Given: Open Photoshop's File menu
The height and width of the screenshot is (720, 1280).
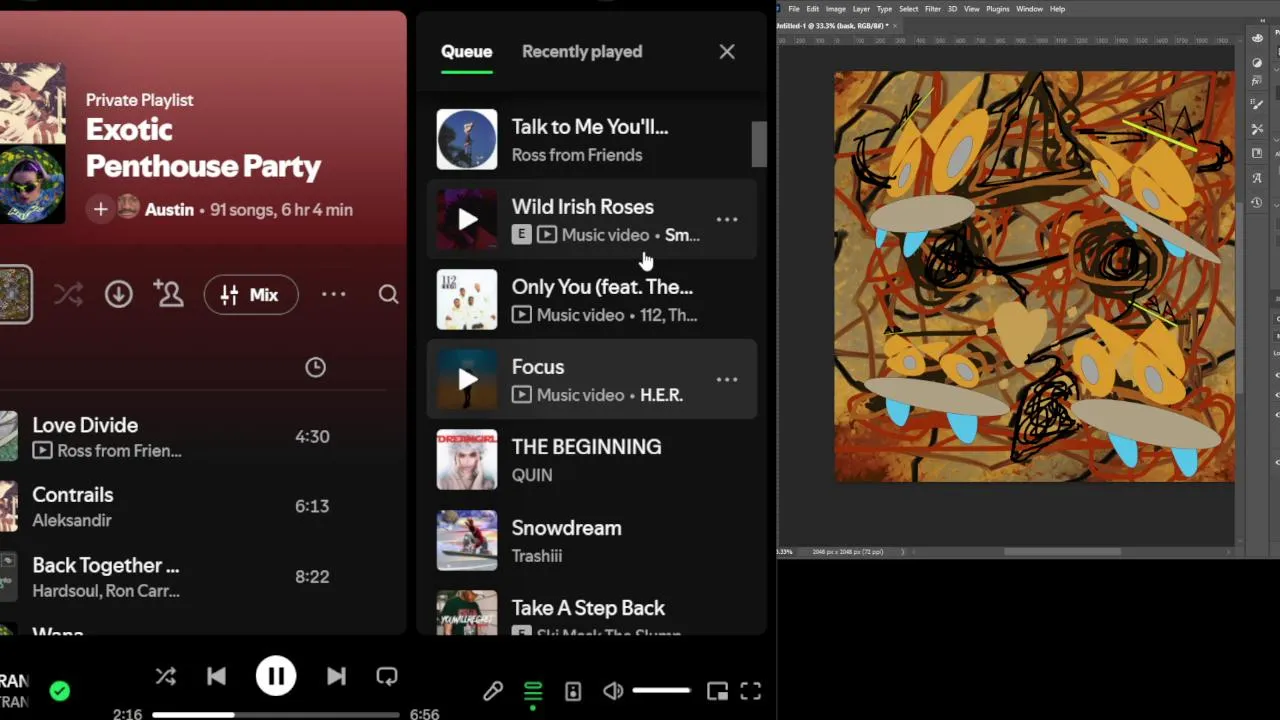Looking at the screenshot, I should pos(794,9).
